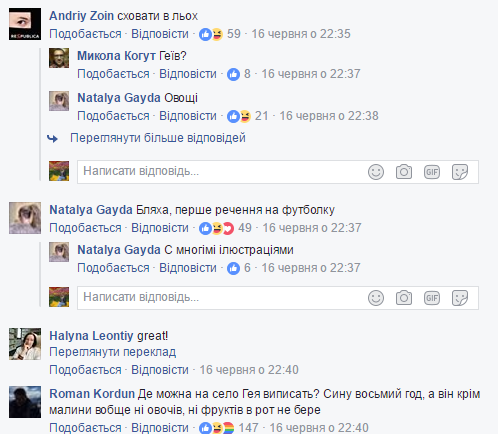This screenshot has width=498, height=434.
Task: Expand more replies under Andriy Zoin's comment
Action: pos(158,138)
